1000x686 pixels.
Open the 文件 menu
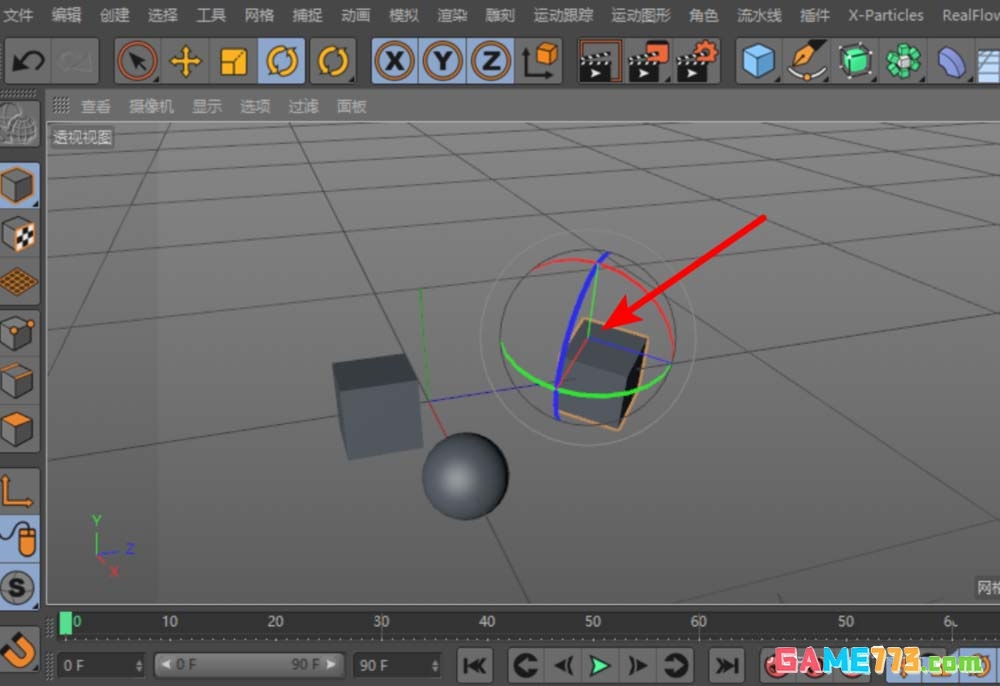[x=19, y=15]
